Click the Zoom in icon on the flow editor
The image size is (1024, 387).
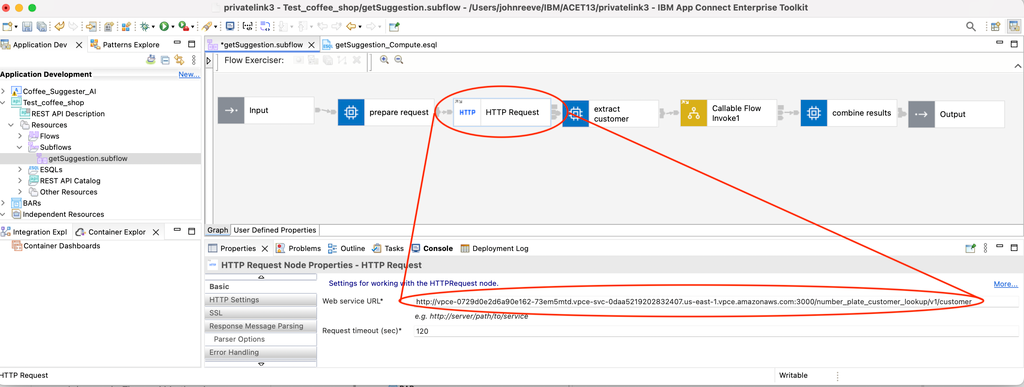(384, 60)
